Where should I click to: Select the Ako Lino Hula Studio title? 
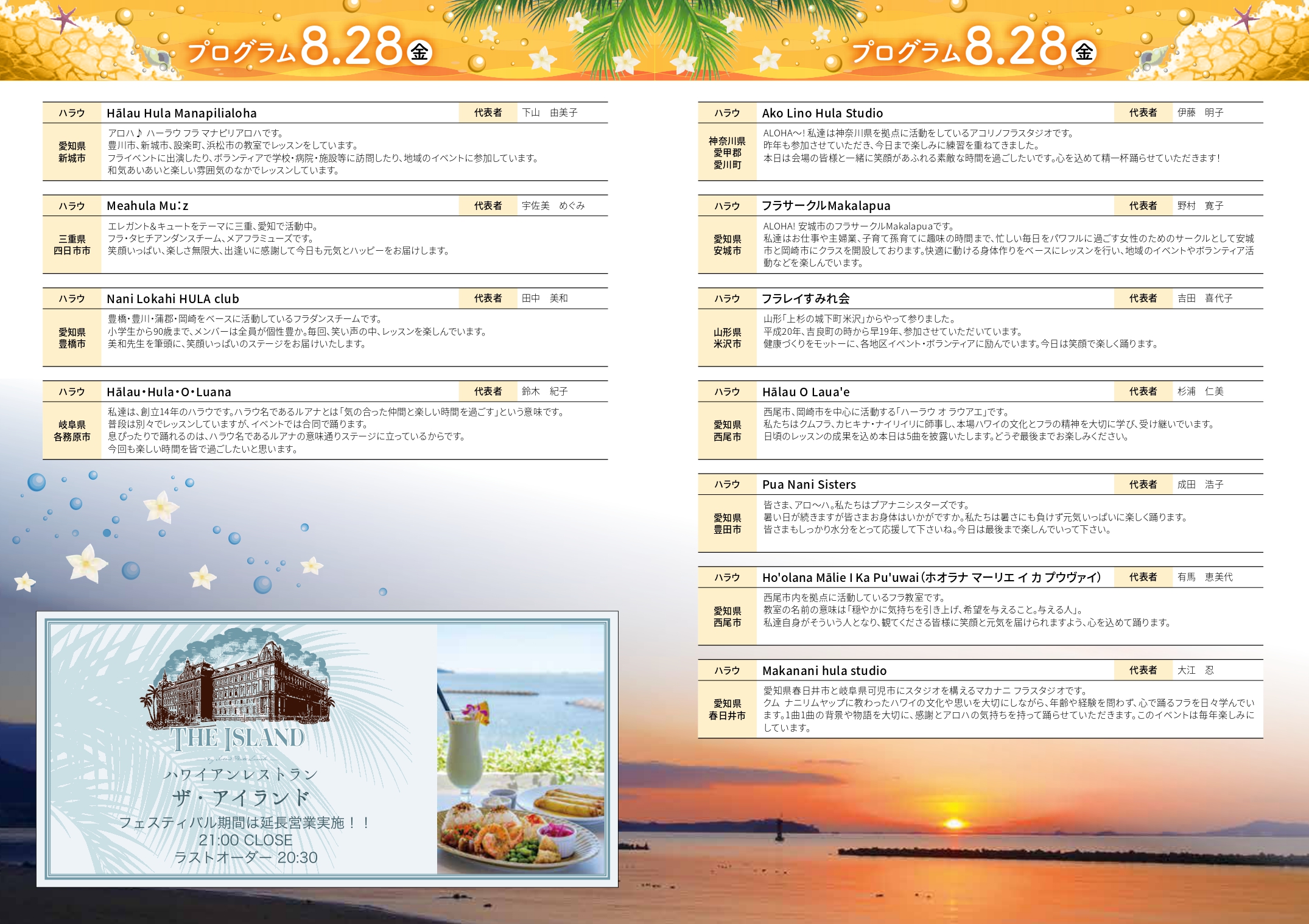[822, 113]
